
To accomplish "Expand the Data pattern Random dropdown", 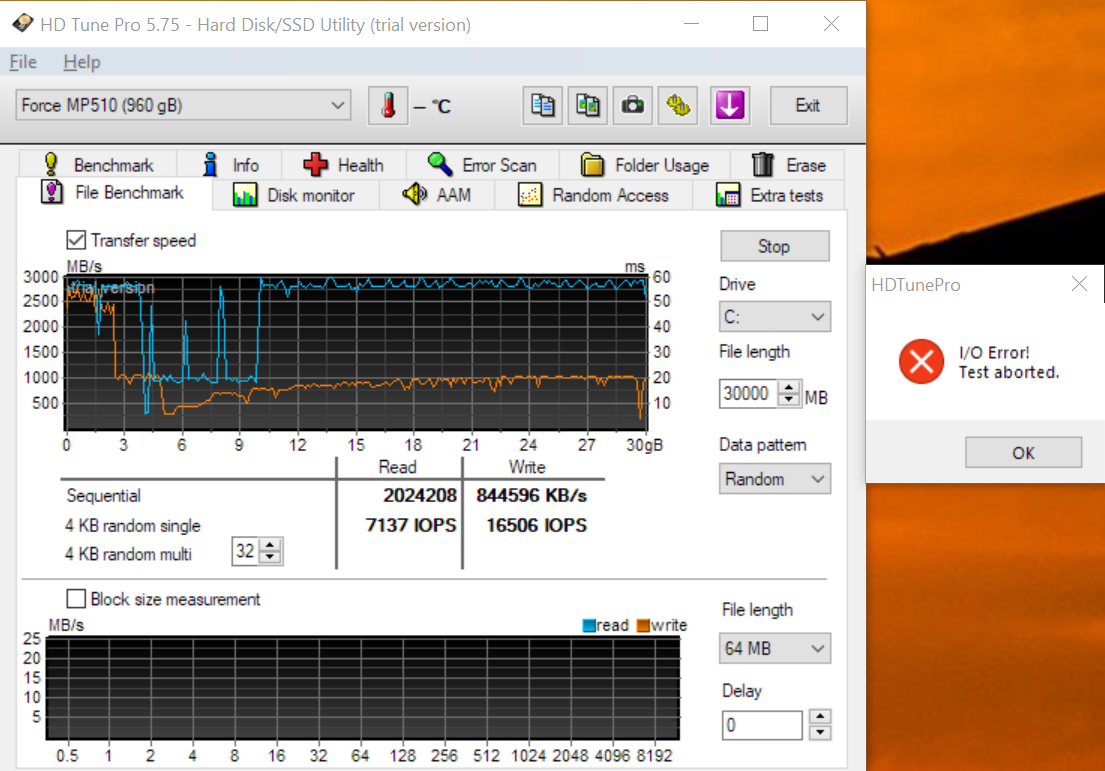I will [774, 479].
